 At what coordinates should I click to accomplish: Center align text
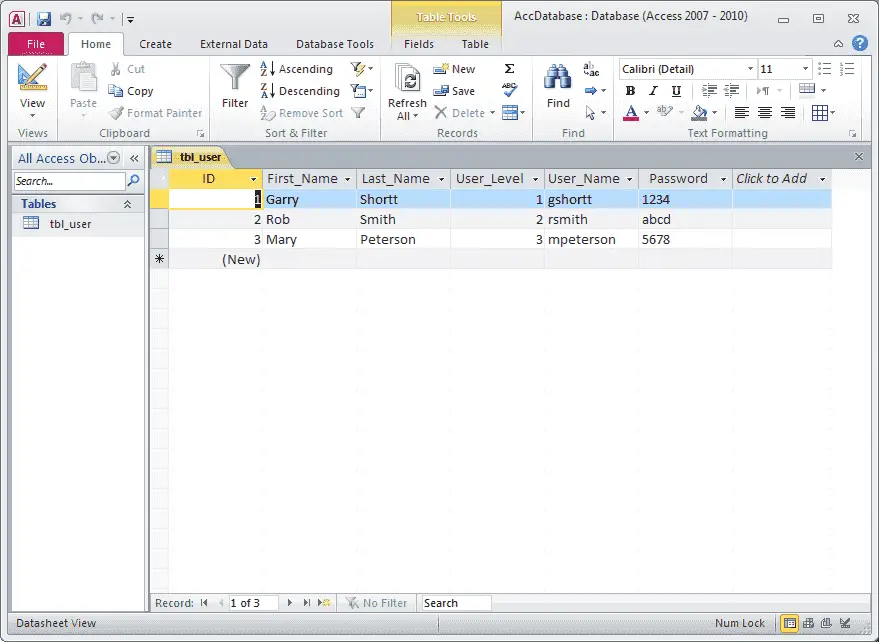[x=765, y=113]
